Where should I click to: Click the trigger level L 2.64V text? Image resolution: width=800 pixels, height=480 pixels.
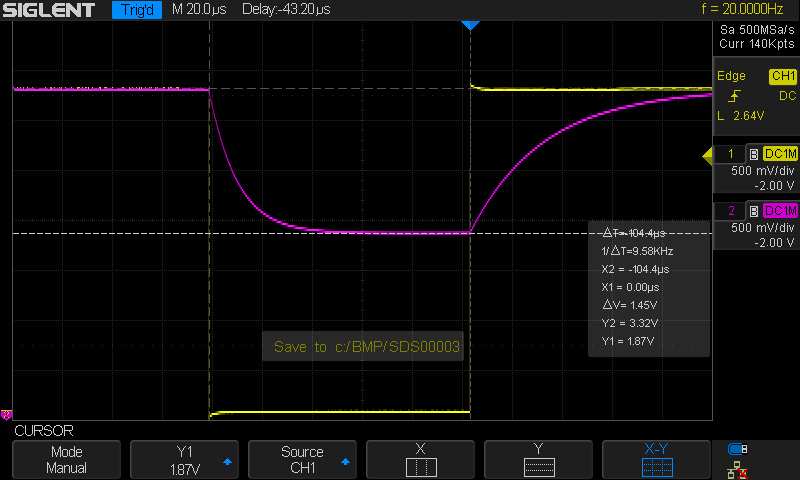click(x=741, y=116)
